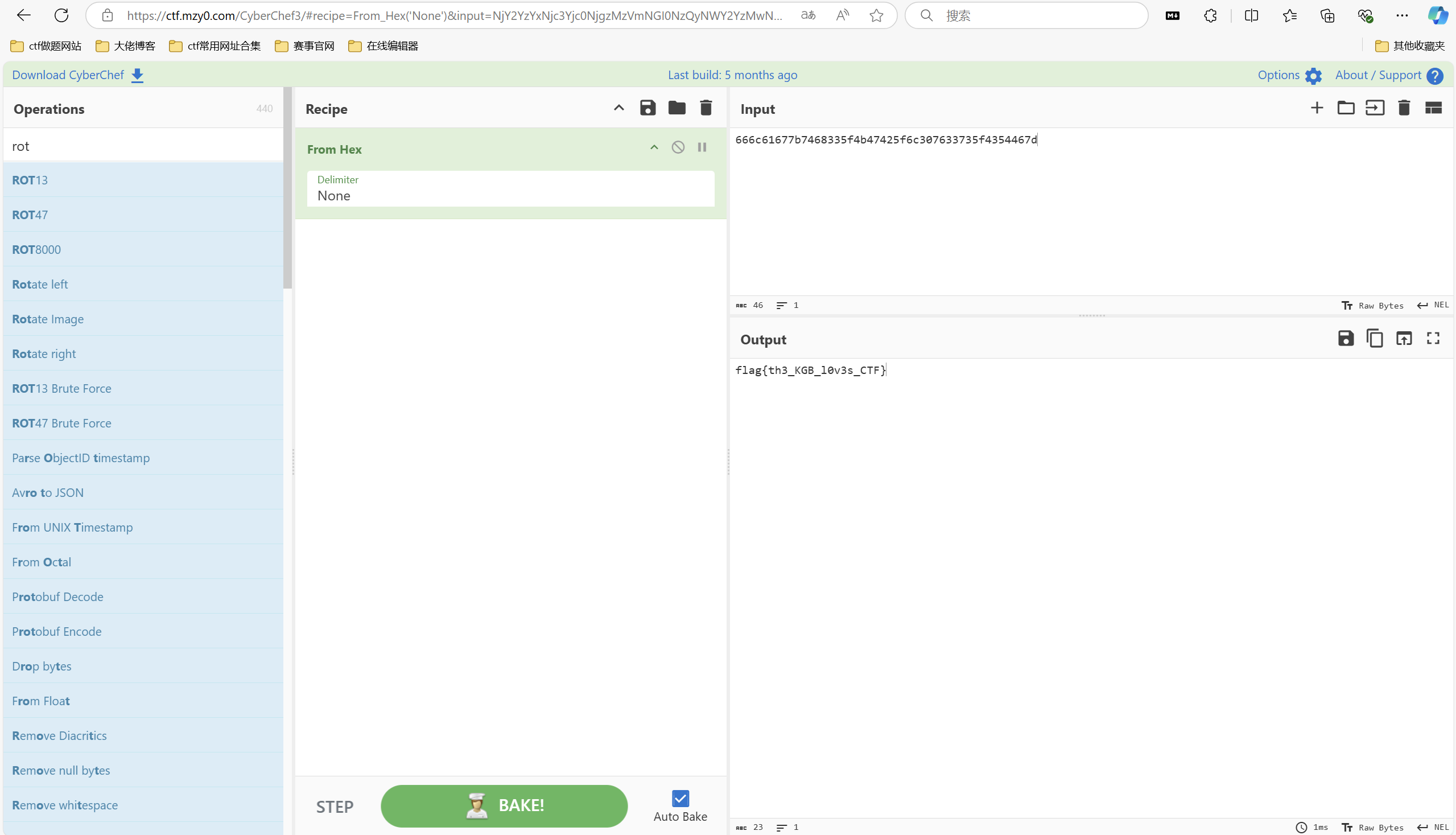The height and width of the screenshot is (835, 1456).
Task: Clear the recipe with trash icon
Action: tap(706, 108)
